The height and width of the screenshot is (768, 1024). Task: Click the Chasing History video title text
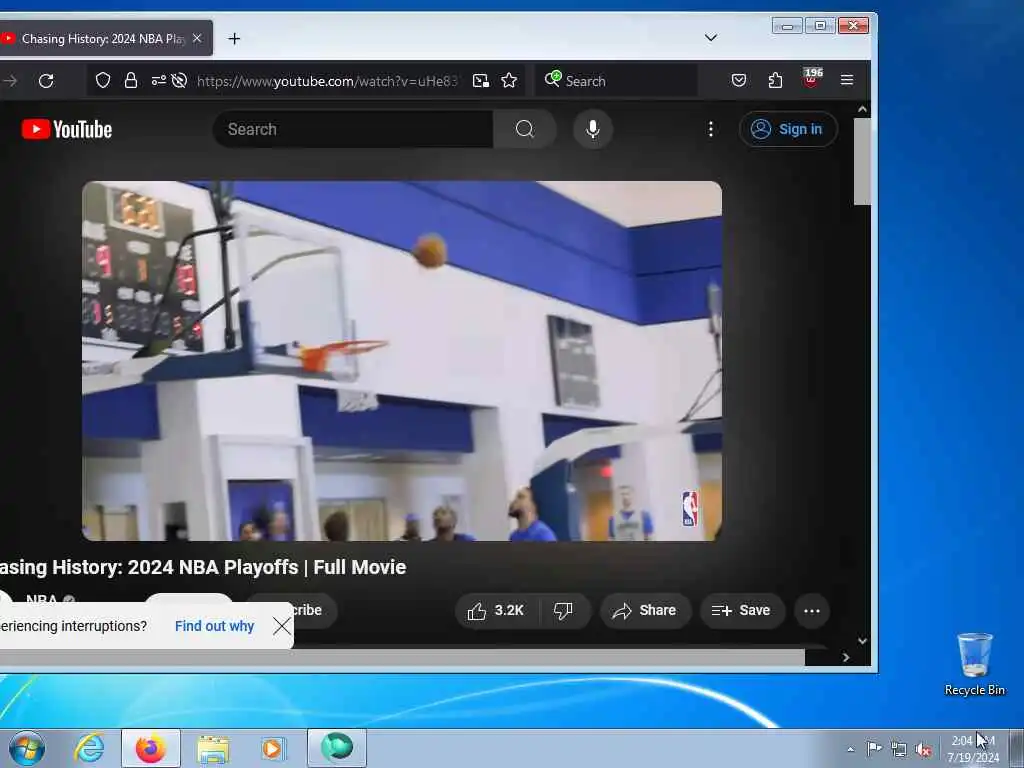click(202, 567)
